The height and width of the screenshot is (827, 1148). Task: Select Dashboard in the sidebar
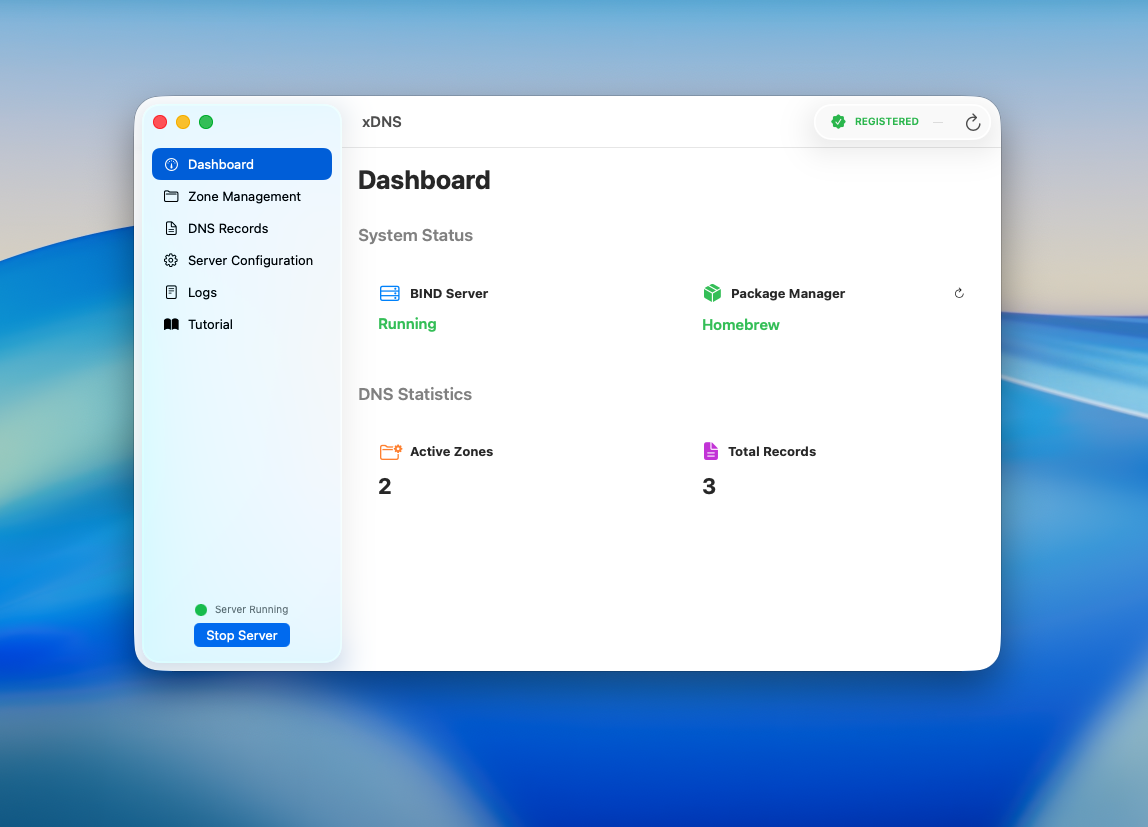[x=241, y=164]
